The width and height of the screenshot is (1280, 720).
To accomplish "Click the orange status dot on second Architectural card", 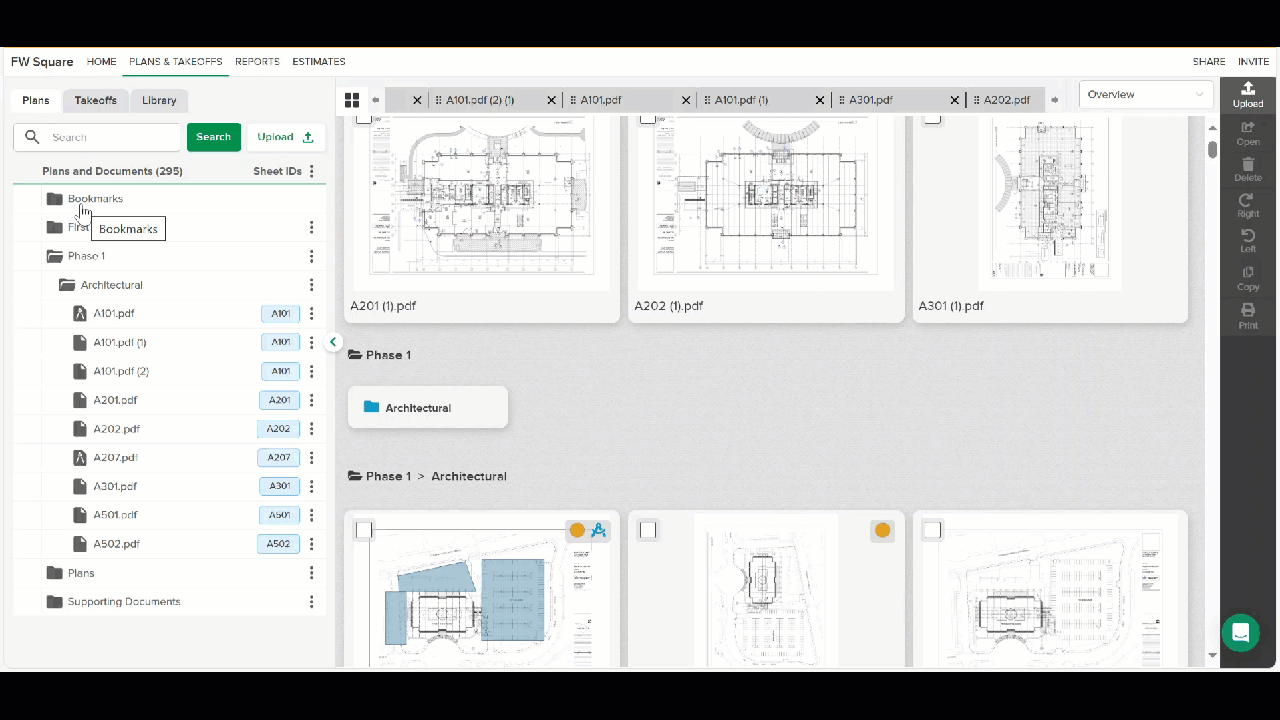I will 882,530.
